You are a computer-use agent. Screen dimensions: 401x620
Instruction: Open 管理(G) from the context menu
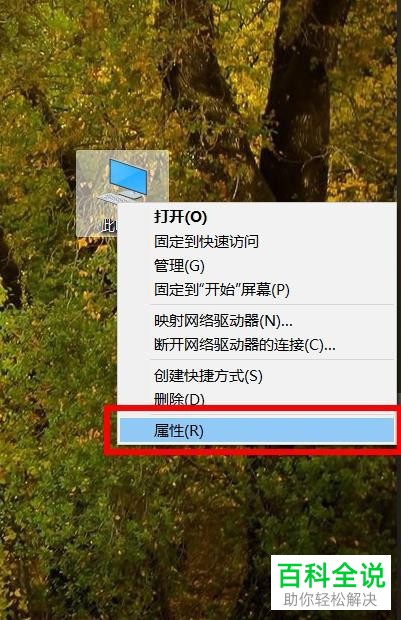pos(179,266)
